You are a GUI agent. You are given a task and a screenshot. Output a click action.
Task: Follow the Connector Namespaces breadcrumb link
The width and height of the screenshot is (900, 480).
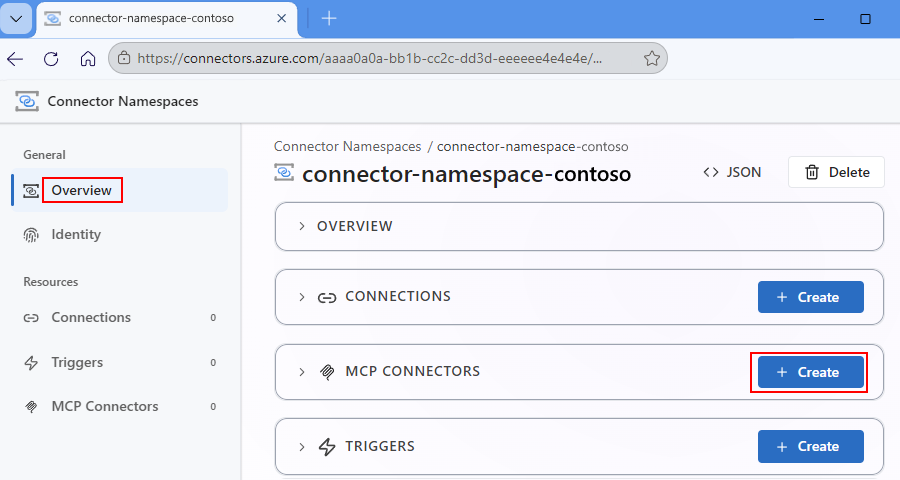click(347, 146)
